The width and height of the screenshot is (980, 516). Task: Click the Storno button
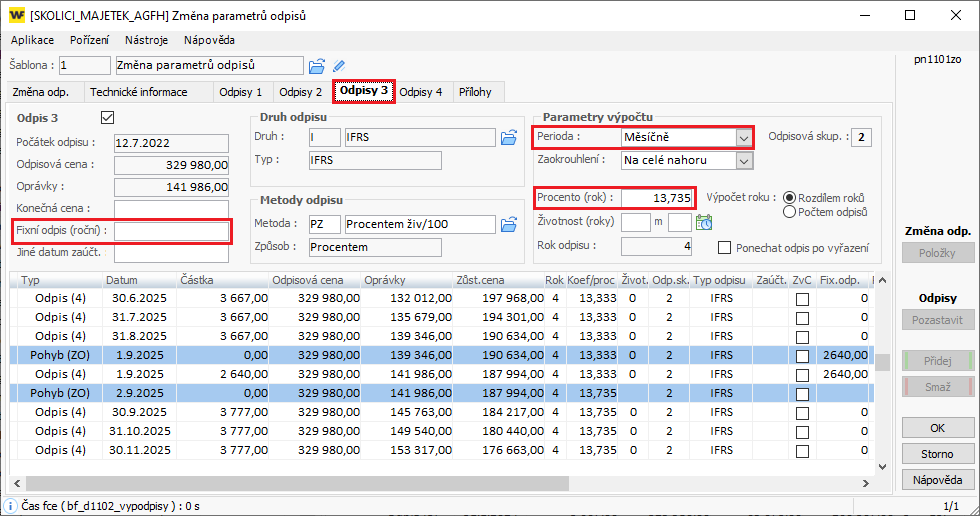coord(937,454)
